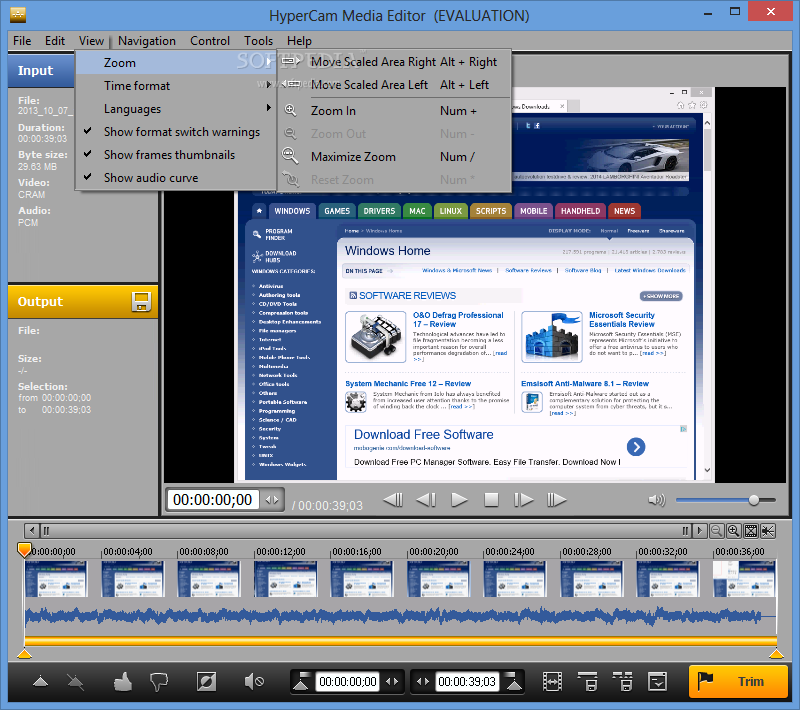Click the Output save disk icon
The width and height of the screenshot is (800, 710).
click(x=141, y=301)
